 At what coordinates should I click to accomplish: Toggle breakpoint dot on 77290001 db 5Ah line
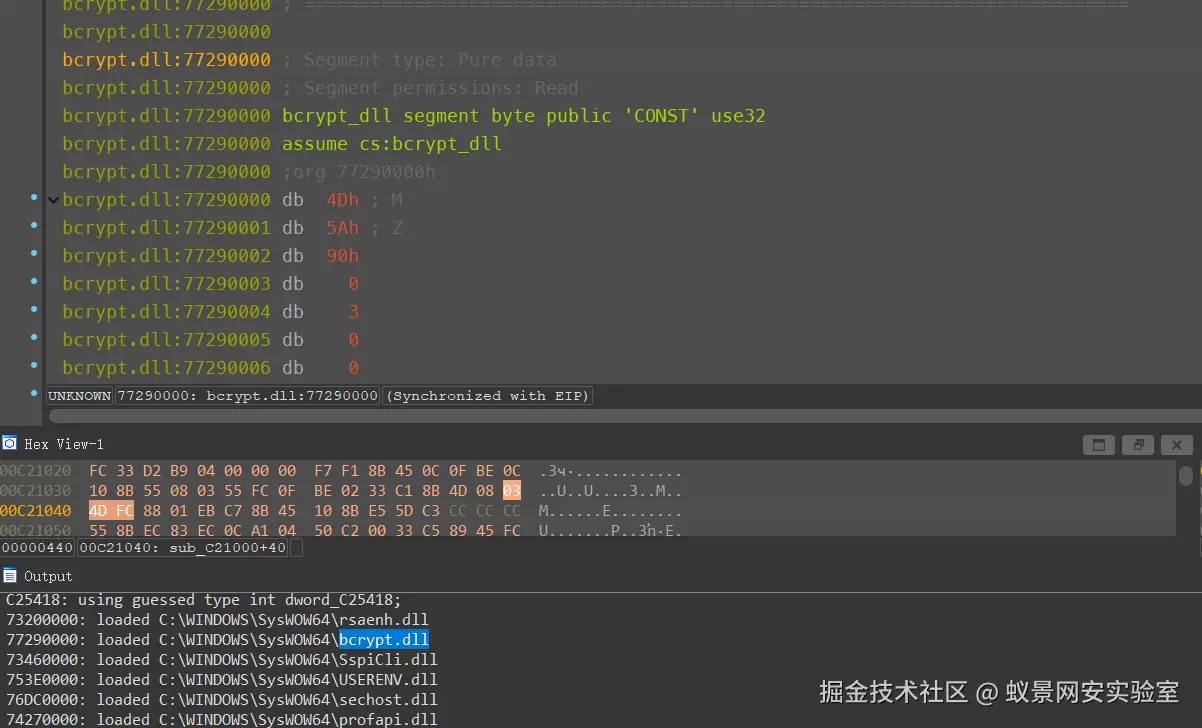point(34,226)
